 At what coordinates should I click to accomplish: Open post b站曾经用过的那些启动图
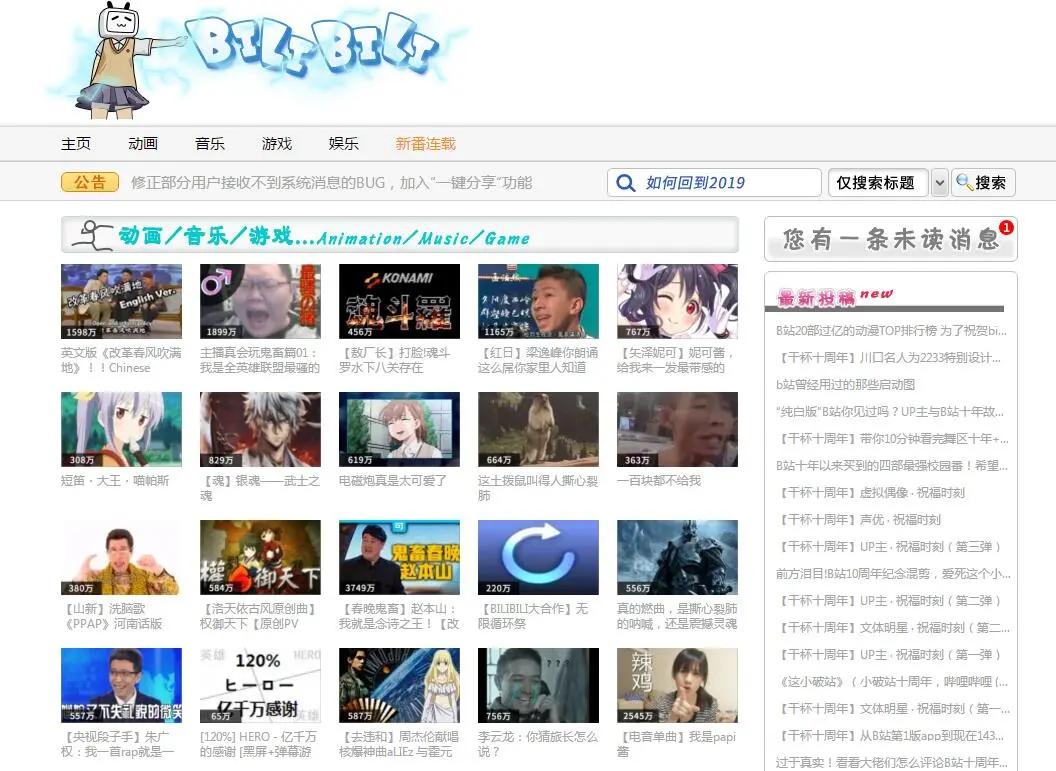845,384
